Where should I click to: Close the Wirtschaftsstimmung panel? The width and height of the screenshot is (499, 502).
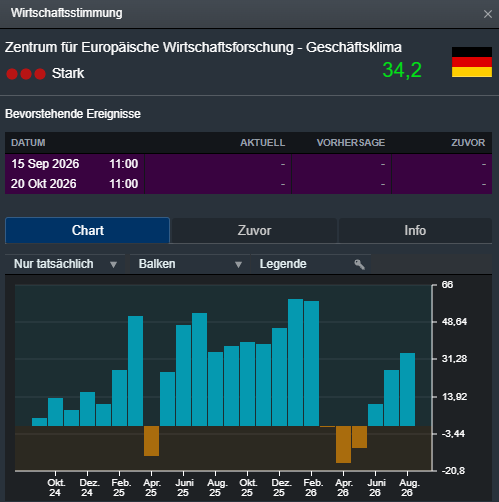(x=488, y=14)
